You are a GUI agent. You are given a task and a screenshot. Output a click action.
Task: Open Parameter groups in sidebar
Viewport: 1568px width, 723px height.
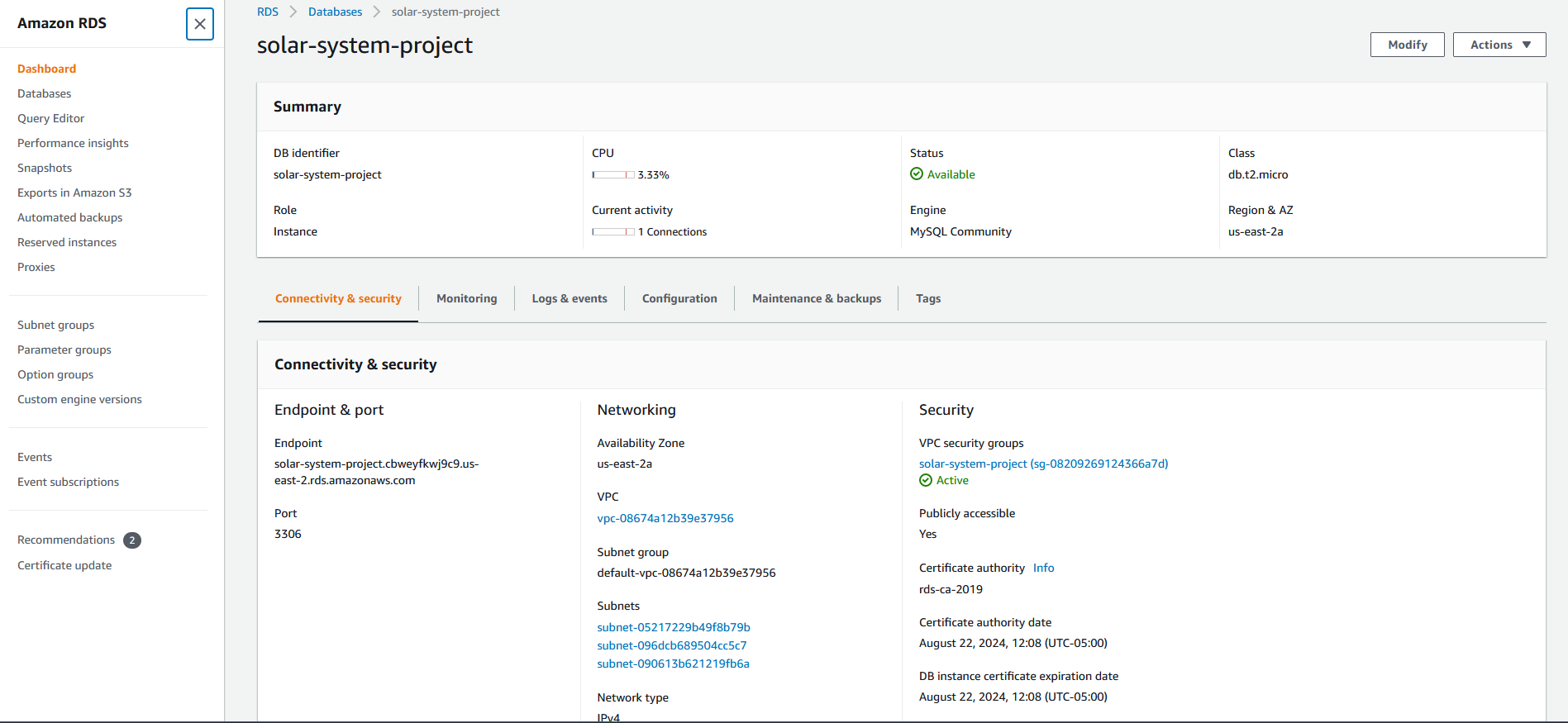(x=64, y=350)
